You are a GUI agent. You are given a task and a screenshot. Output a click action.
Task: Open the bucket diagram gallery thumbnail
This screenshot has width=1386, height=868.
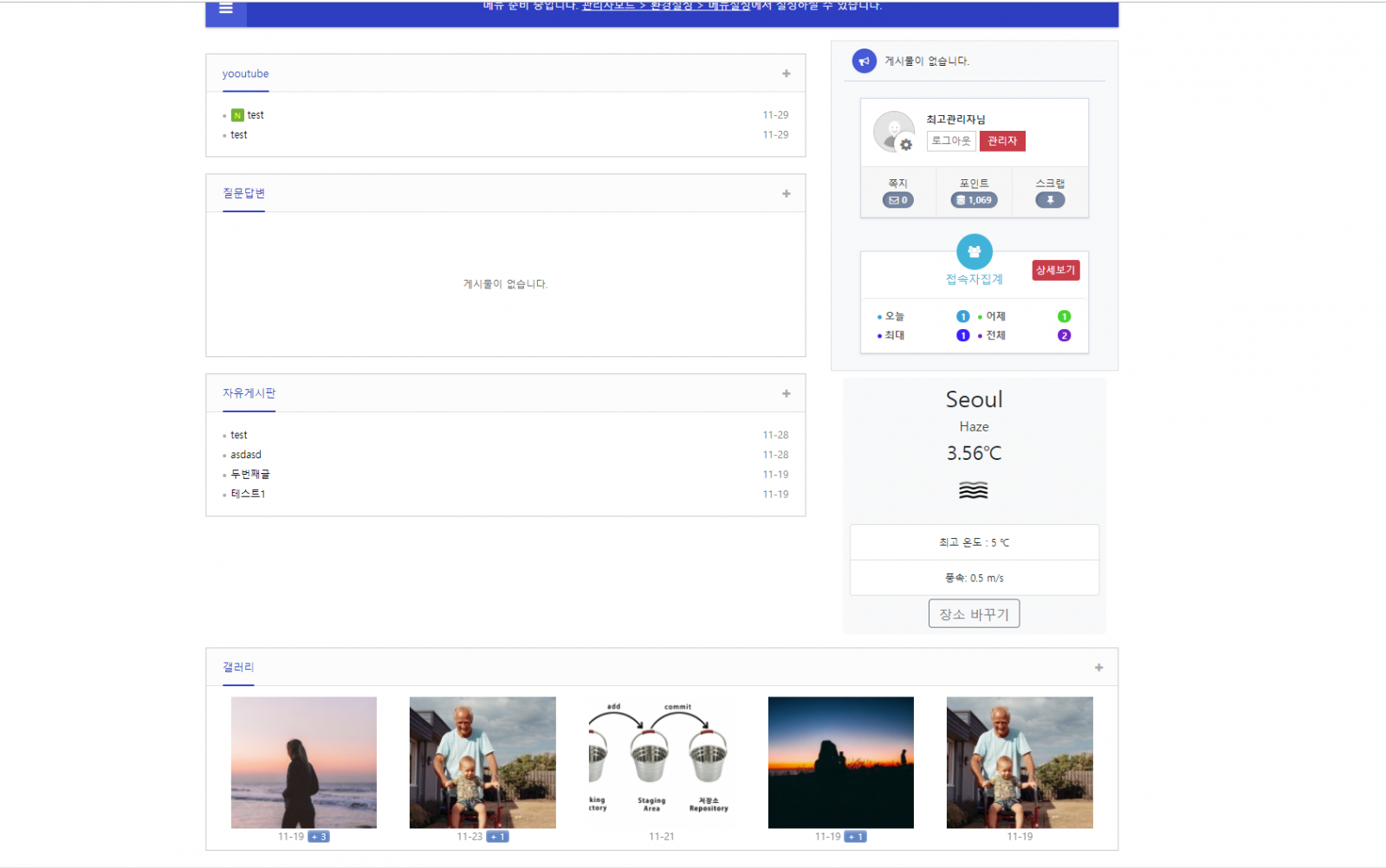661,762
